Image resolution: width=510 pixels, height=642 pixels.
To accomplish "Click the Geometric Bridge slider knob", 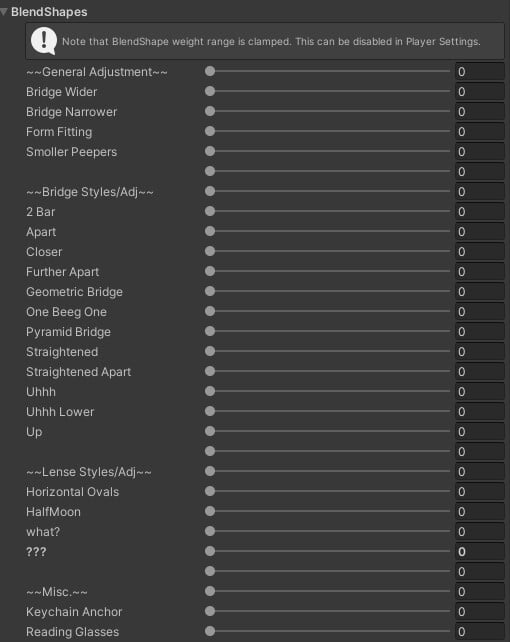I will [210, 292].
